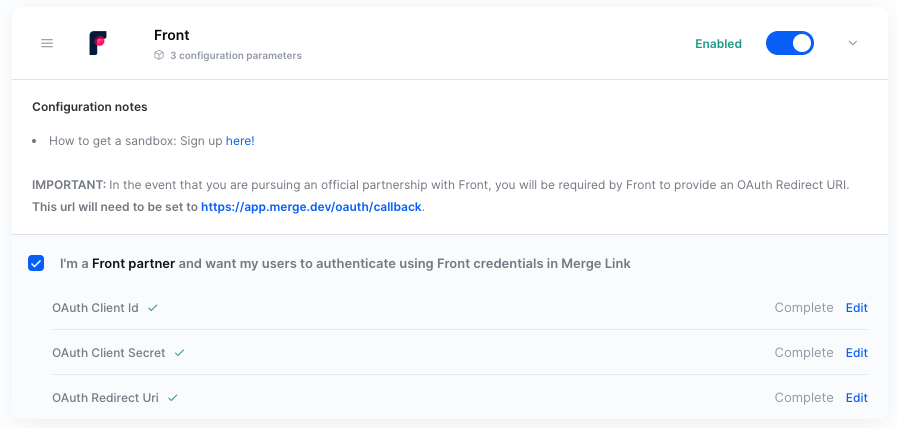Click the '3 configuration parameters' text

(x=235, y=56)
